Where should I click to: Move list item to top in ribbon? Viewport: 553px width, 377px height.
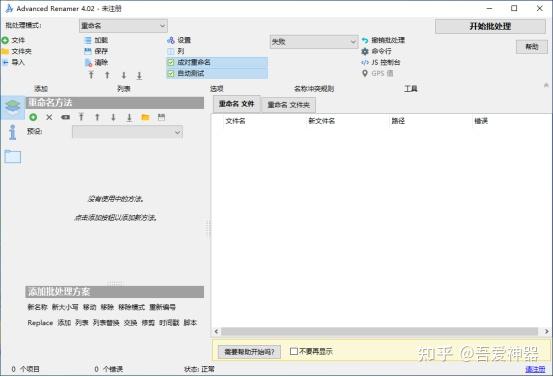click(x=91, y=75)
